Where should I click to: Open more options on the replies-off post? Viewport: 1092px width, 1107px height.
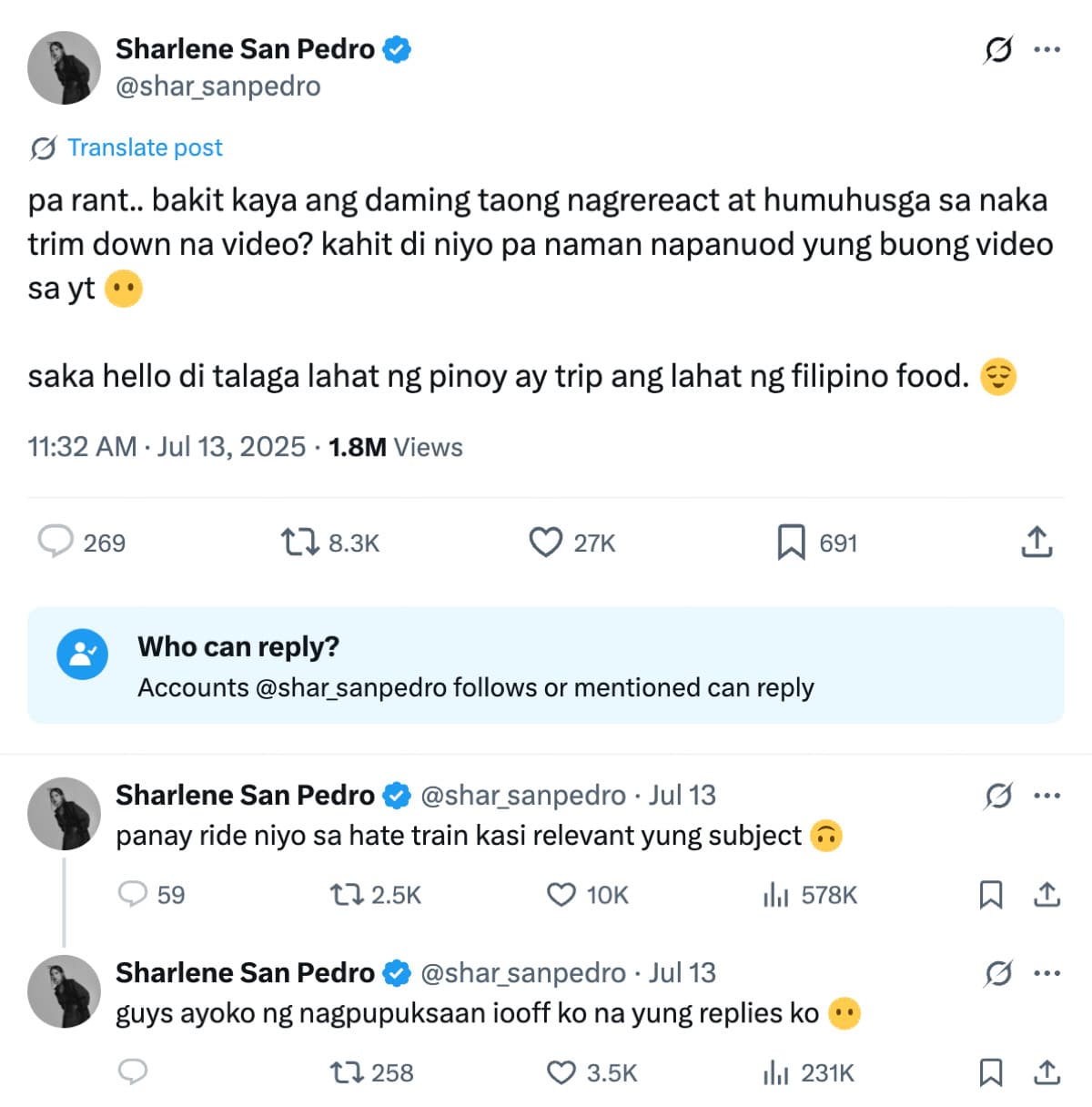(1047, 973)
